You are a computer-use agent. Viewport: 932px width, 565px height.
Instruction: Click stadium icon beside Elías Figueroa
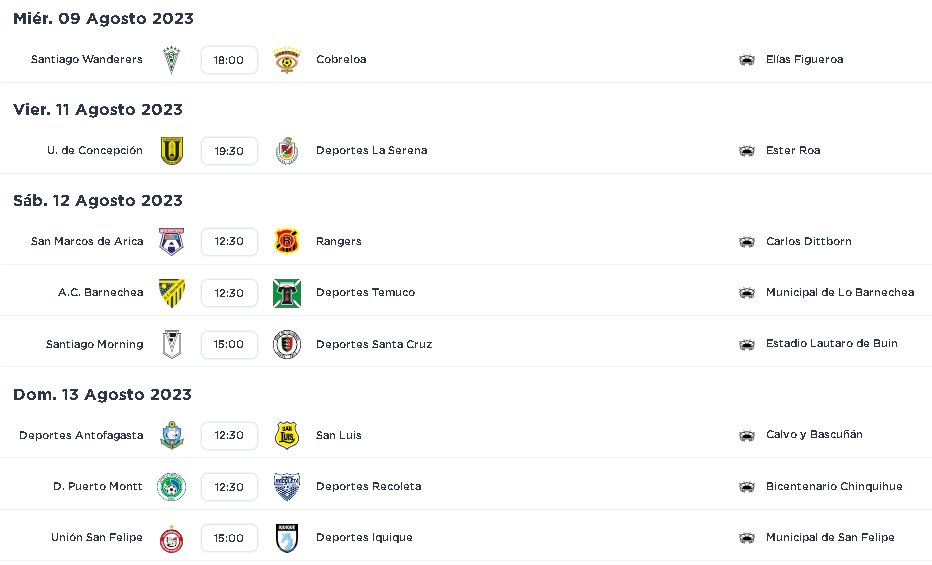(x=747, y=60)
